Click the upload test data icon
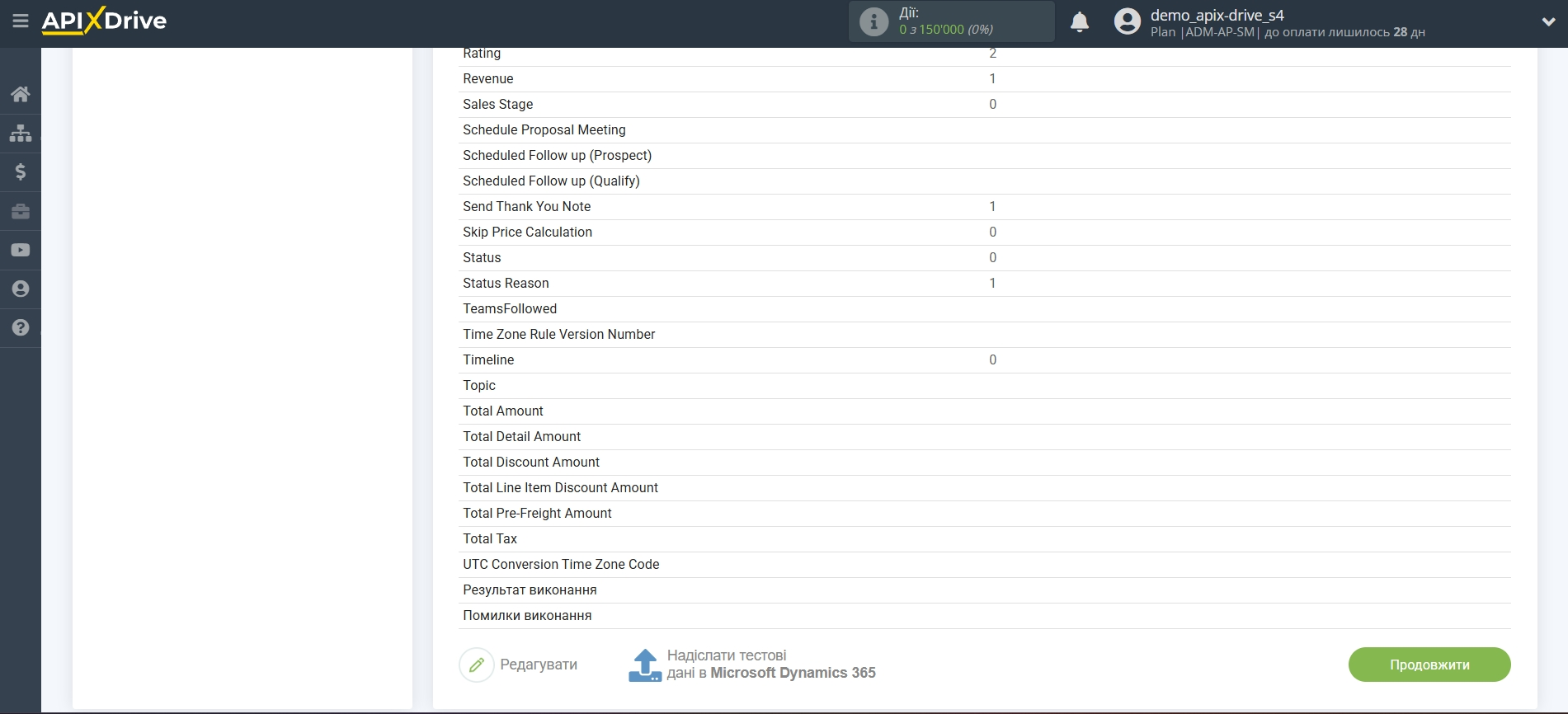Image resolution: width=1568 pixels, height=714 pixels. [x=645, y=665]
